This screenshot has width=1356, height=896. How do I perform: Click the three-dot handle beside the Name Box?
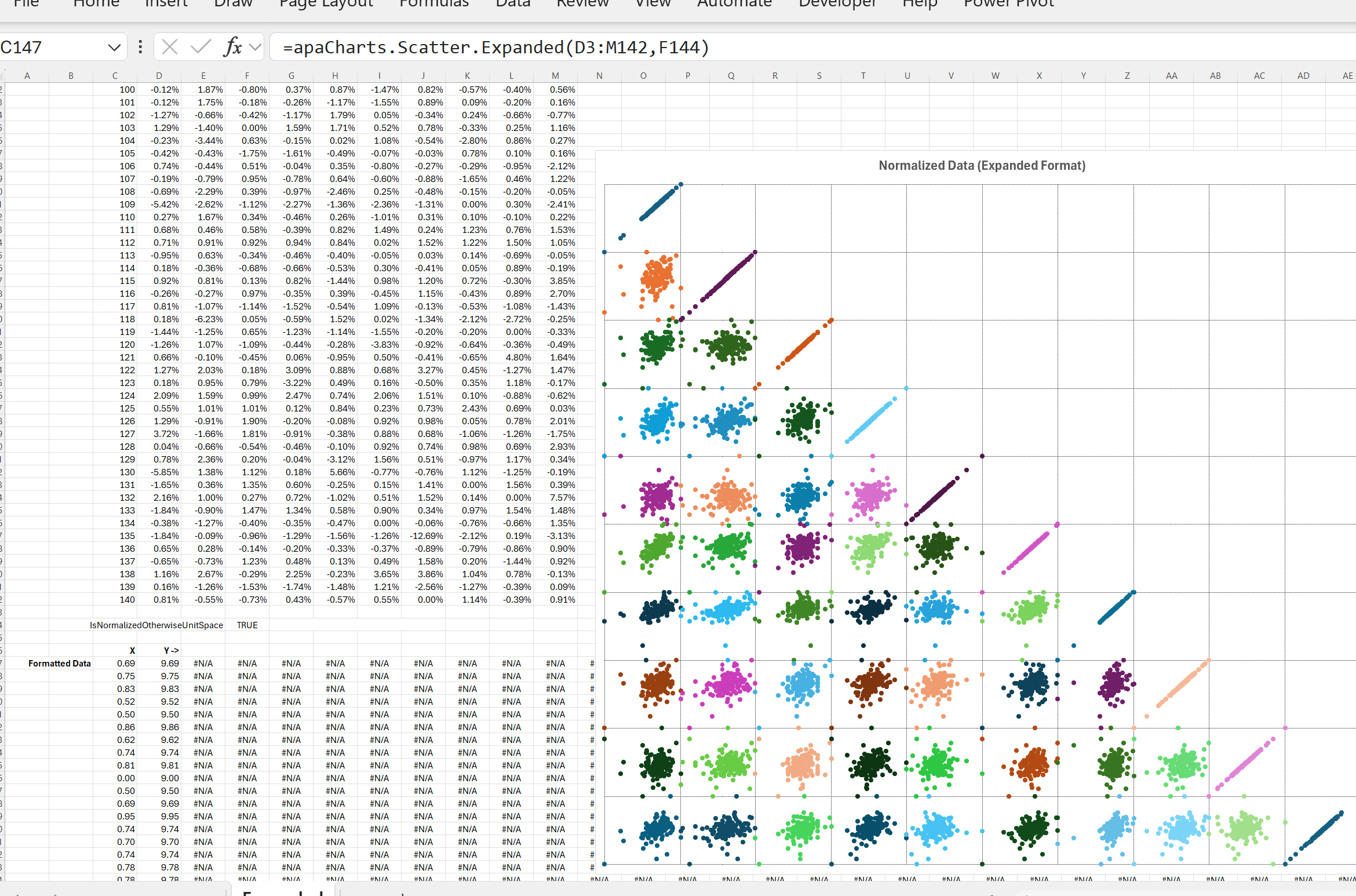140,47
